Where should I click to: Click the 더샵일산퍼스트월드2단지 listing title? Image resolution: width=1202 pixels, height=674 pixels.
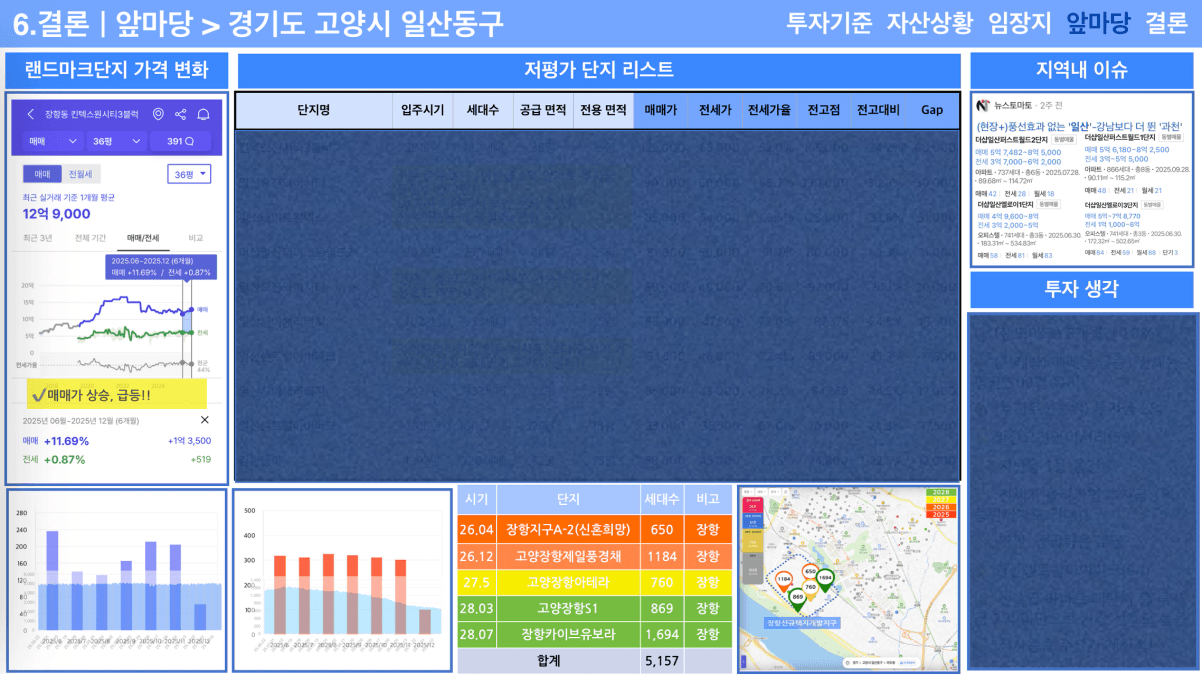1012,138
